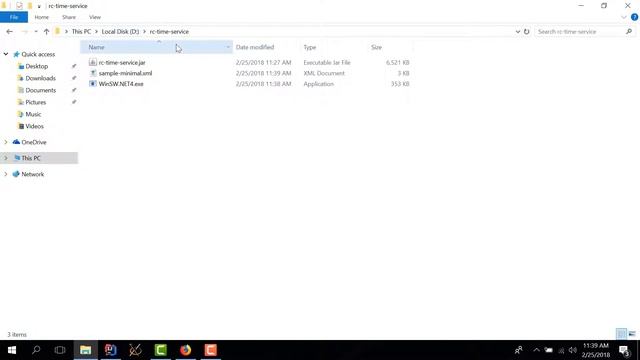Open Documents in navigation pane
Screen dimensions: 640x360
(x=40, y=90)
